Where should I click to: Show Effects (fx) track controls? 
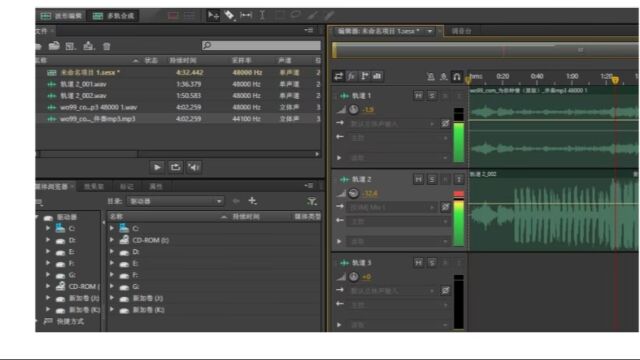tap(351, 76)
